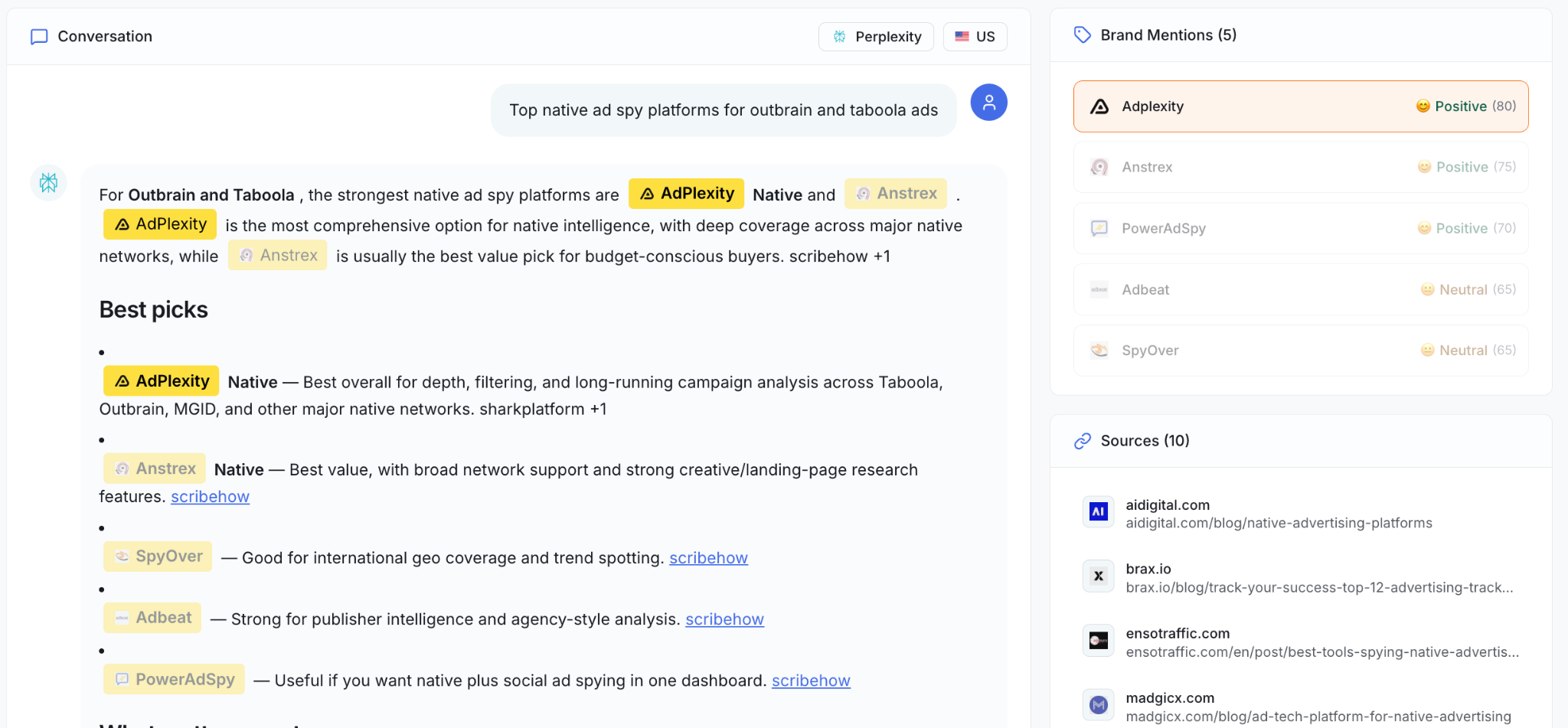Click the Adplexity logo in Brand Mentions
The width and height of the screenshot is (1568, 728).
(1099, 106)
